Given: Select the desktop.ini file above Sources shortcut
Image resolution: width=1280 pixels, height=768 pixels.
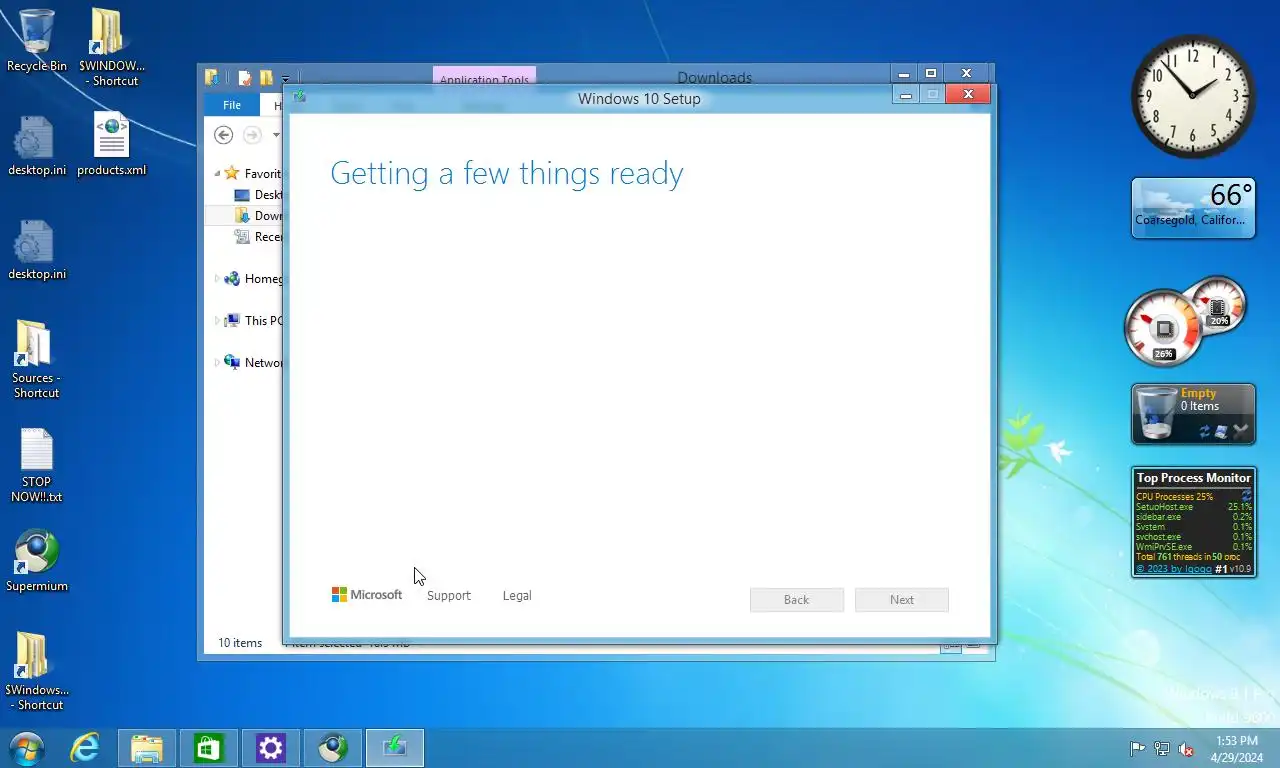Looking at the screenshot, I should [37, 250].
